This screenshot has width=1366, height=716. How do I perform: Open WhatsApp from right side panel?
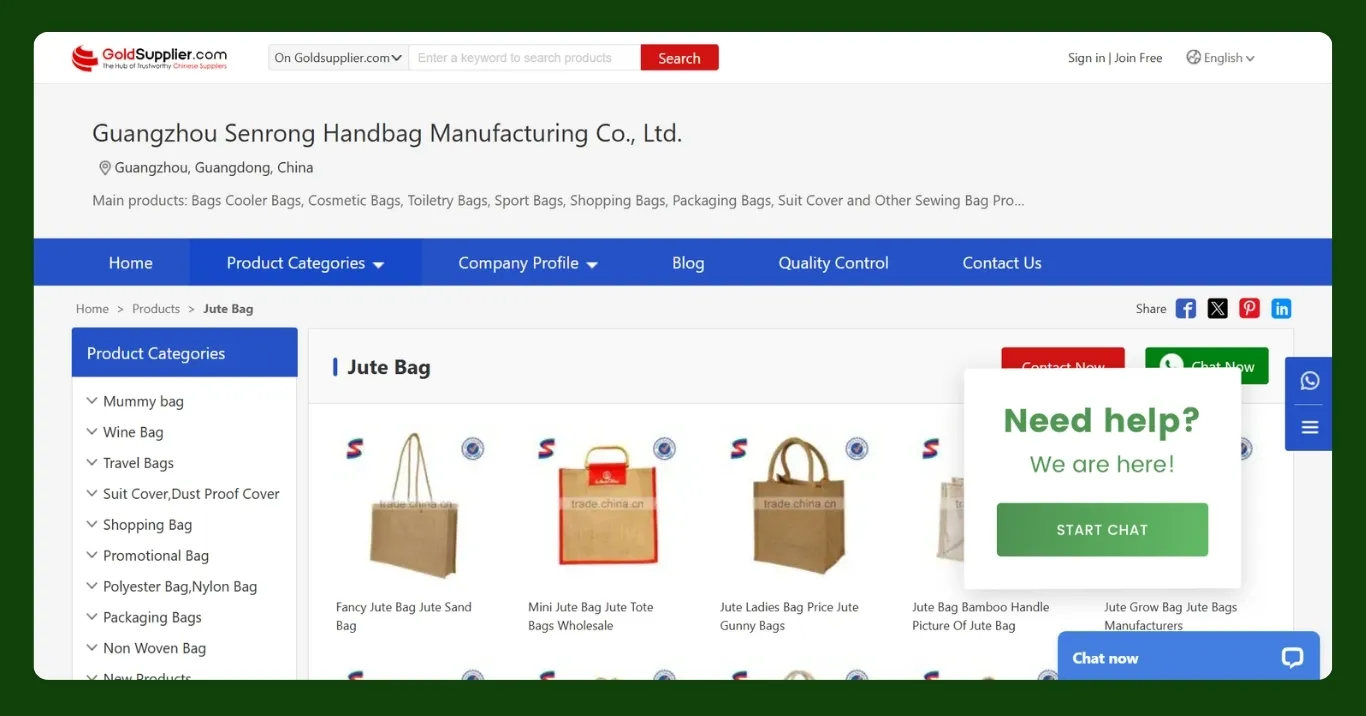(x=1310, y=381)
